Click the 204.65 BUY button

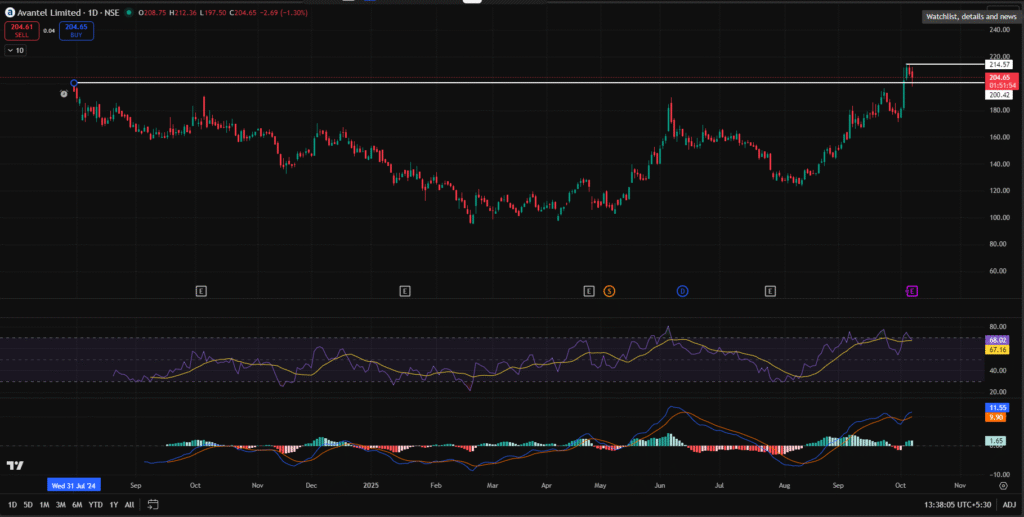point(77,32)
